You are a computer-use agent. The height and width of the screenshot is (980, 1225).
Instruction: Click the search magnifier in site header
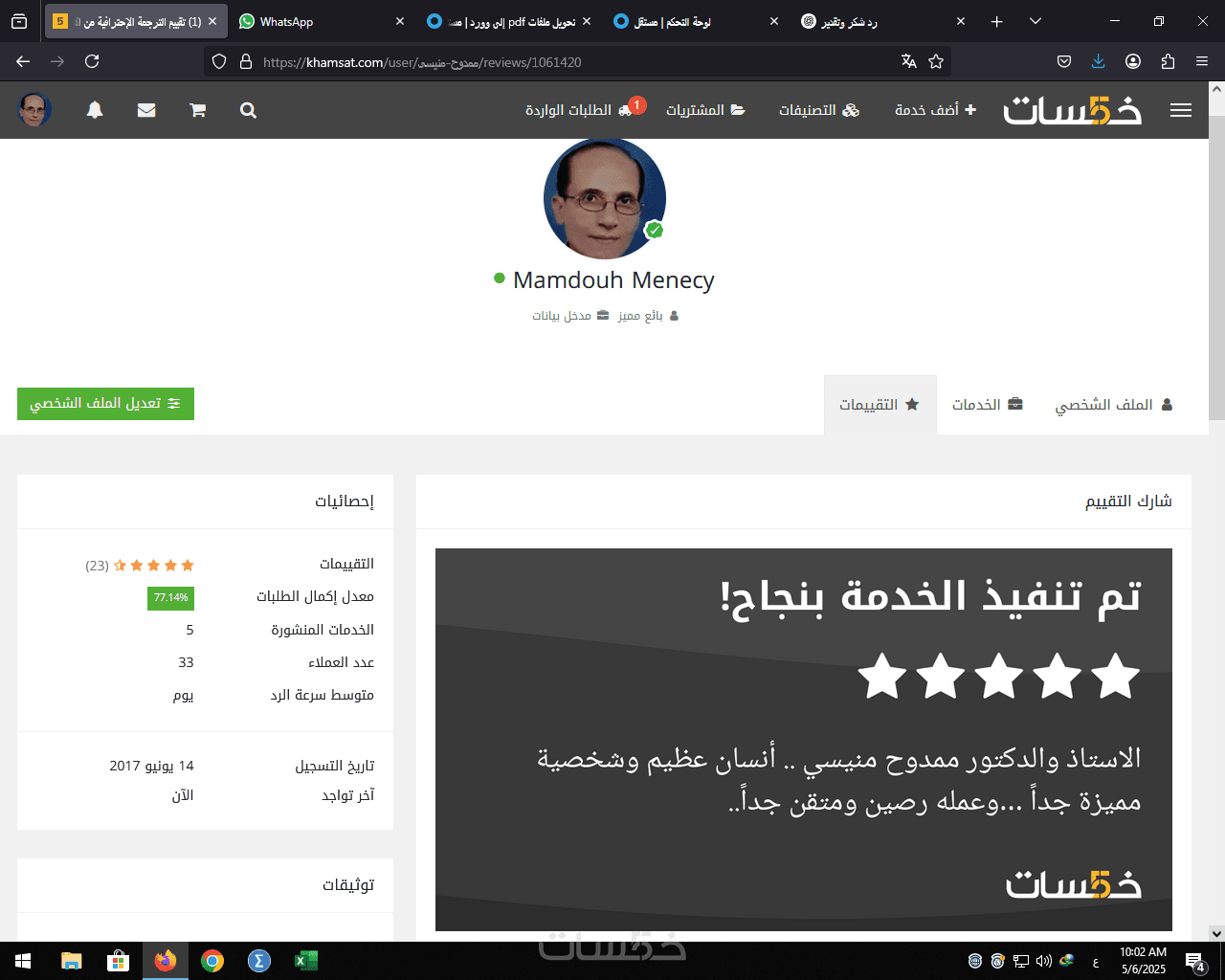pos(248,110)
